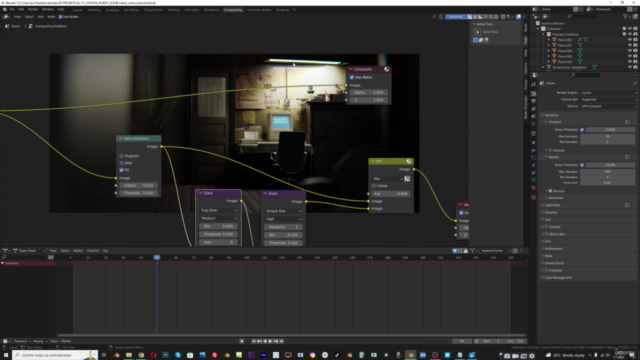Open the outliner display mode icon
Viewport: 640px width, 360px height.
pyautogui.click(x=545, y=16)
